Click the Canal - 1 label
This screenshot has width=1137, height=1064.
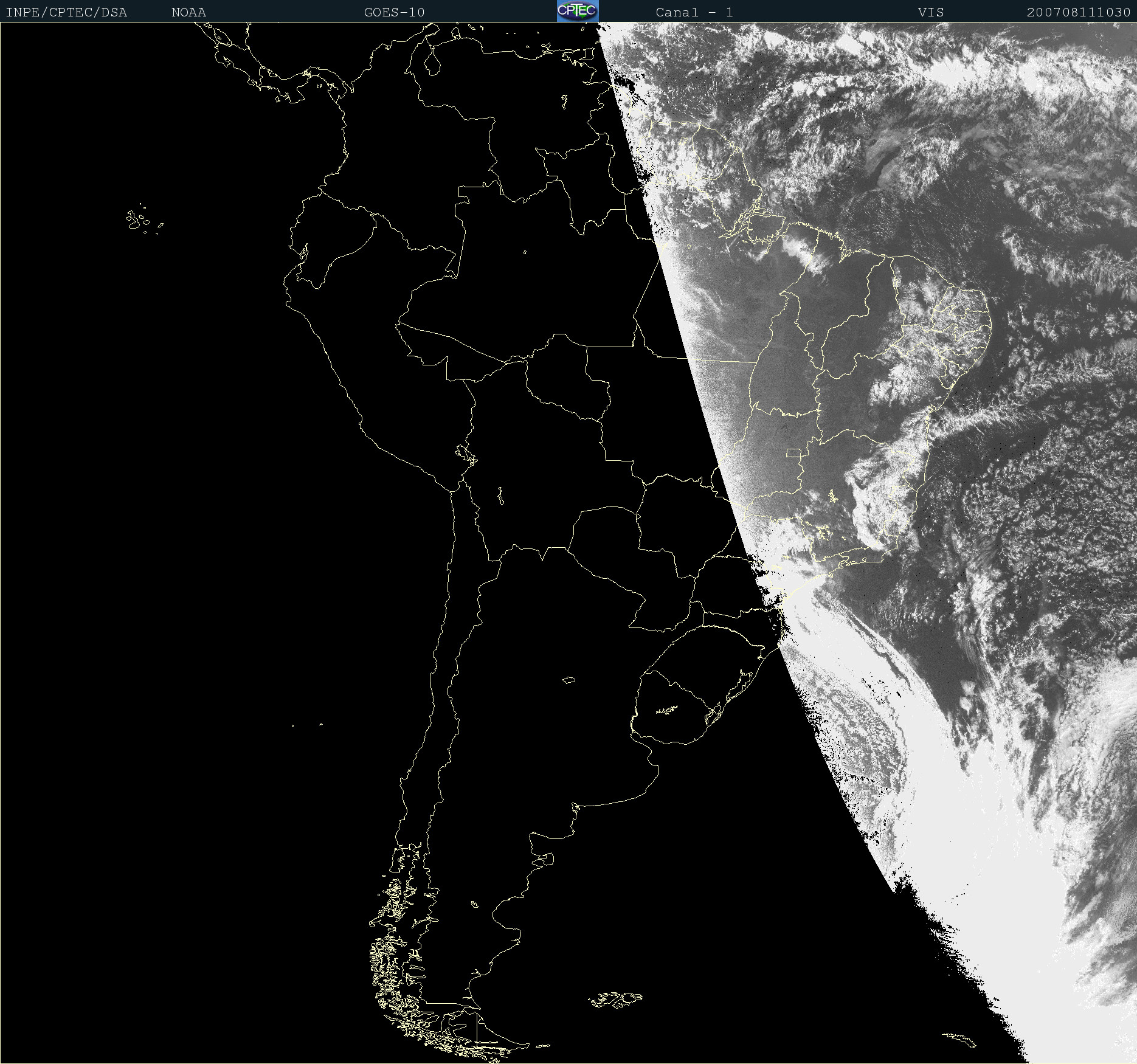694,12
